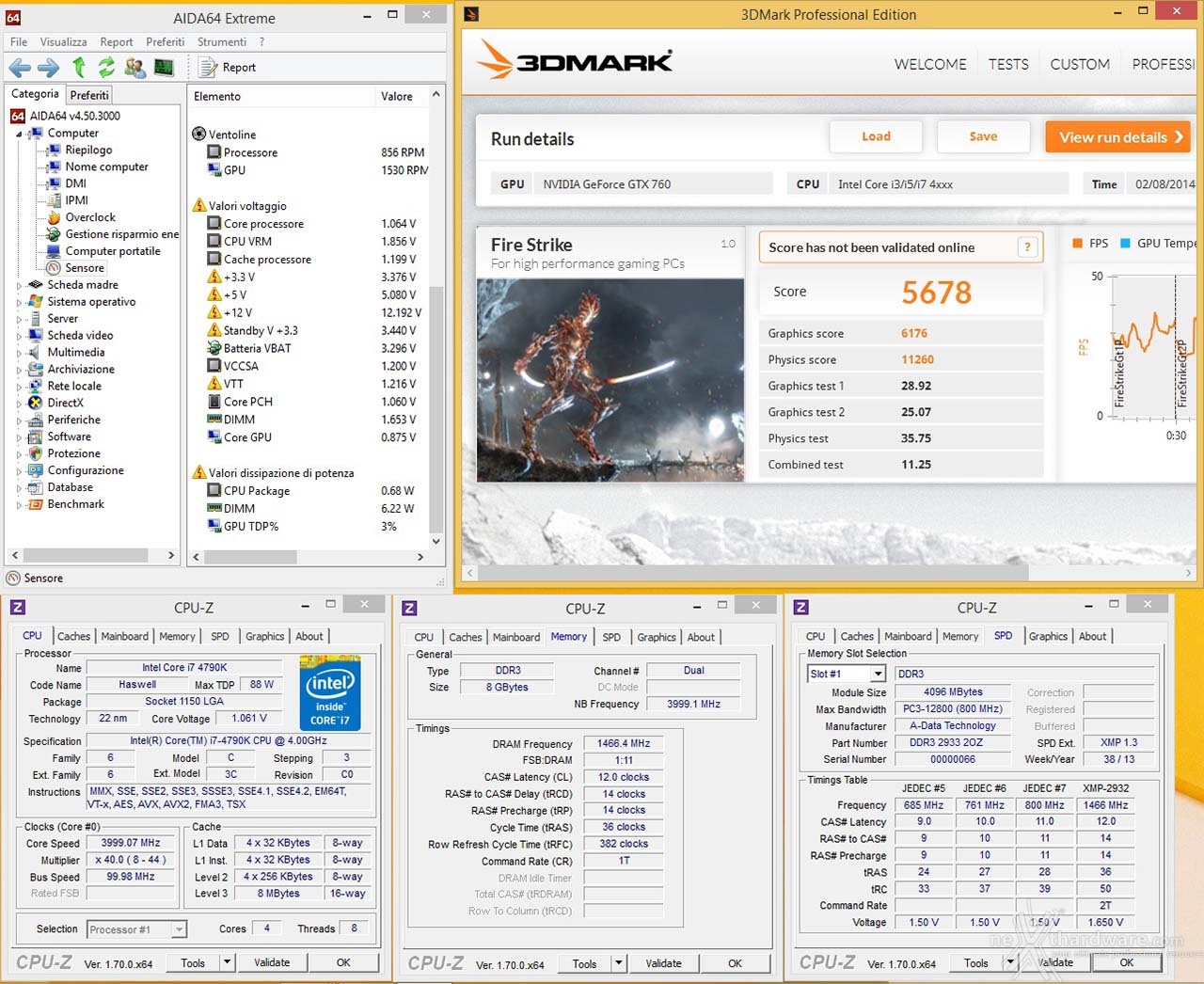The width and height of the screenshot is (1204, 984).
Task: Open the WELCOME tab in 3DMark
Action: coord(930,64)
